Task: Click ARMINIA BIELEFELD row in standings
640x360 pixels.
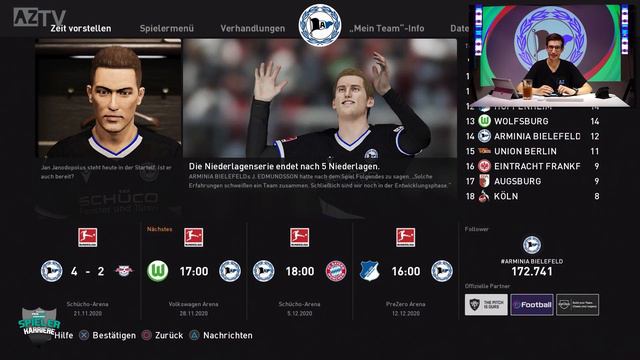Action: [533, 136]
